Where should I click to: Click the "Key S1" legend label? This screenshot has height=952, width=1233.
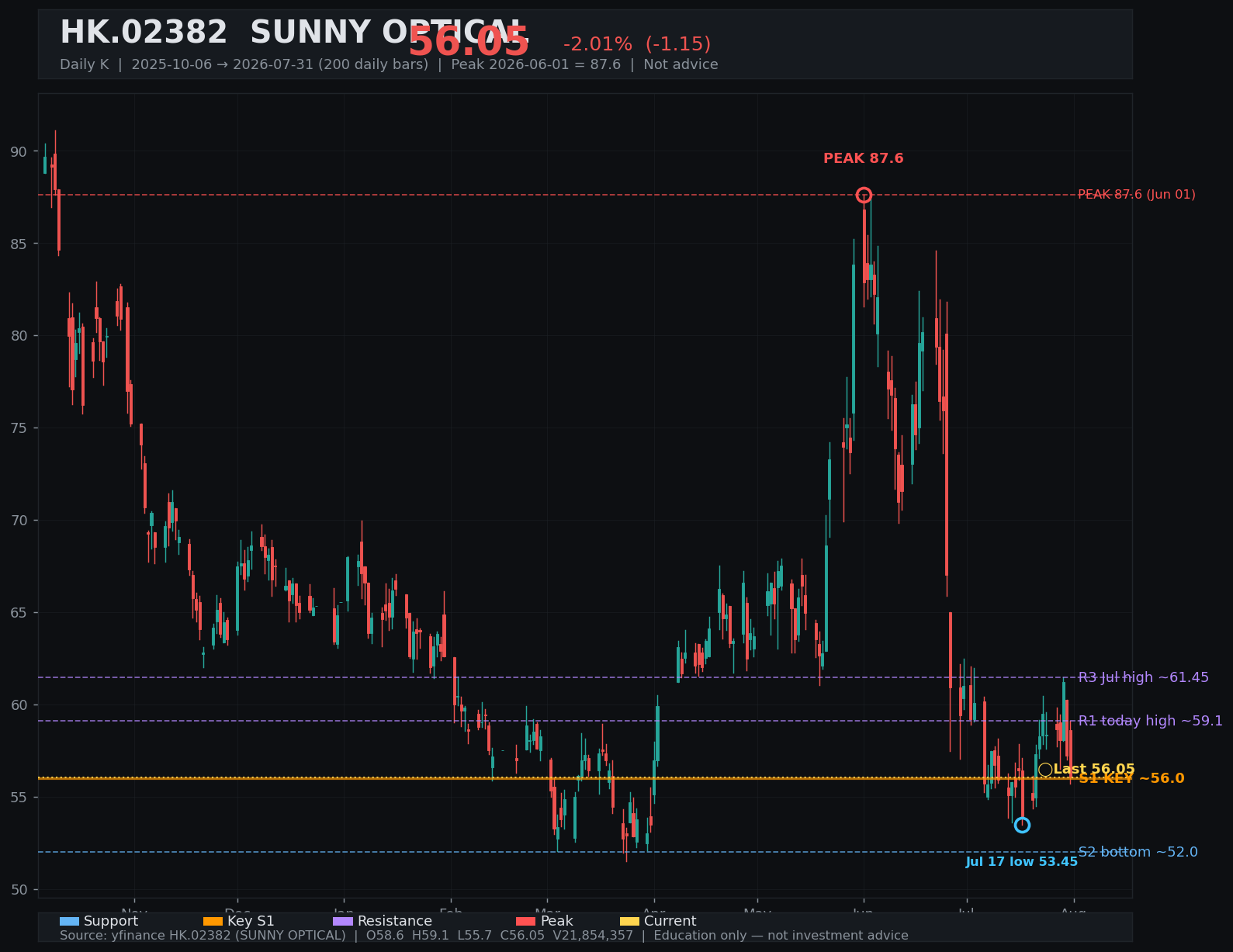(251, 922)
